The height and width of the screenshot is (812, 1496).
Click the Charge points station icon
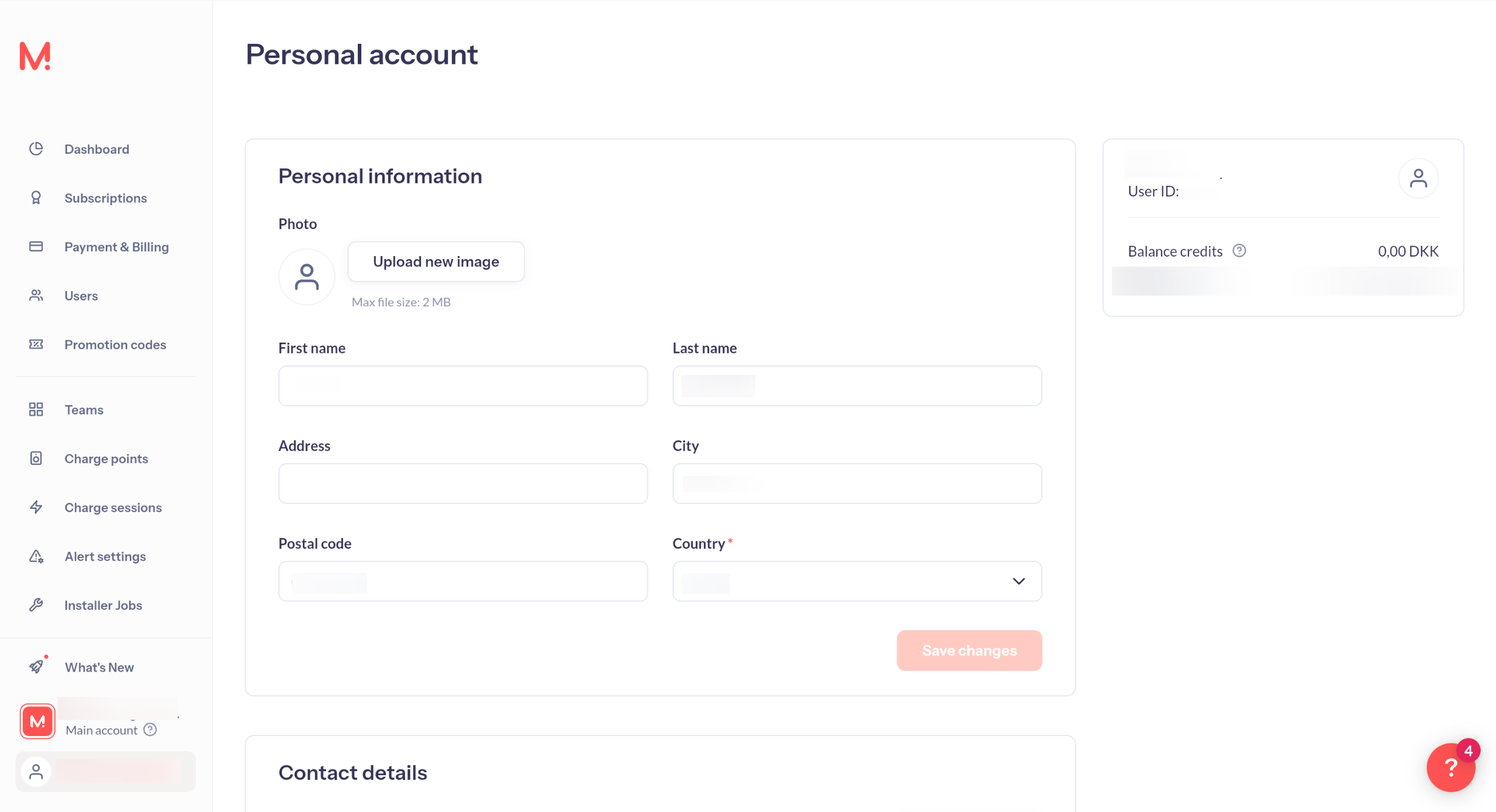[x=36, y=458]
